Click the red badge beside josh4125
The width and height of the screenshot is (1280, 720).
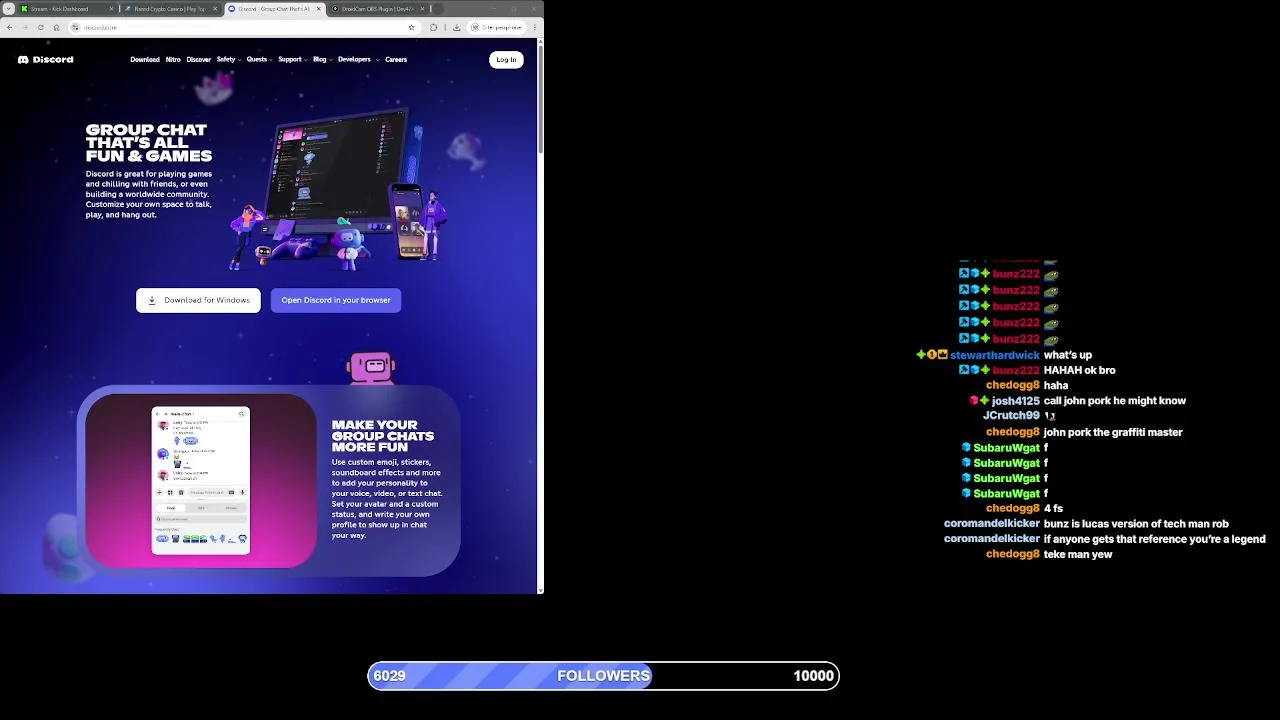(973, 401)
